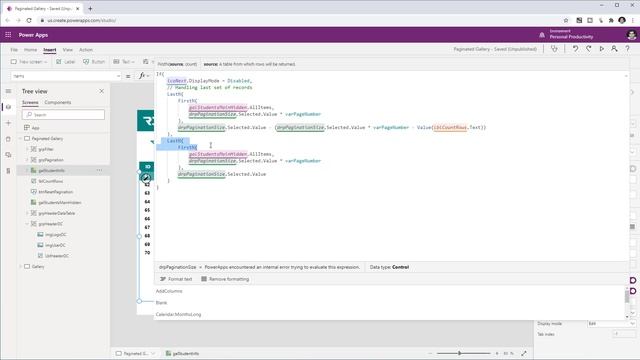Toggle the hamburger menu in left rail
This screenshot has height=360, width=640.
pyautogui.click(x=9, y=91)
